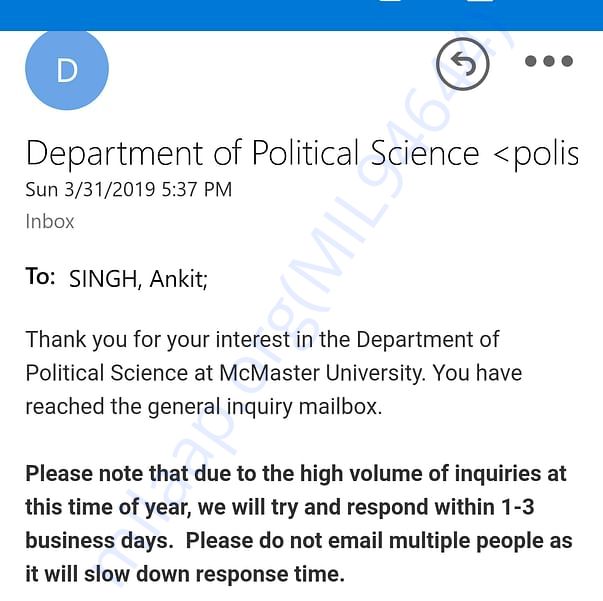Tap the 'Sun 3/31/2019 5:37 PM' timestamp
The image size is (603, 601).
point(128,190)
